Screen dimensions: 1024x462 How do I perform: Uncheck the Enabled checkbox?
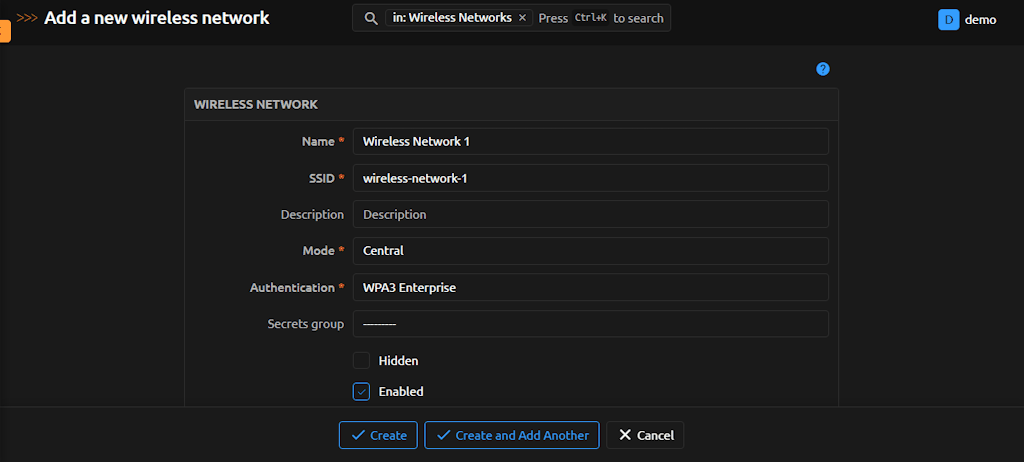(361, 391)
